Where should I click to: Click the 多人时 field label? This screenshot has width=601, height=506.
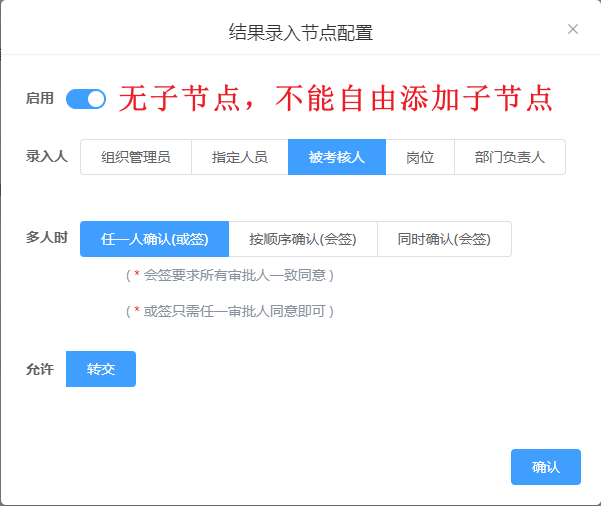47,238
